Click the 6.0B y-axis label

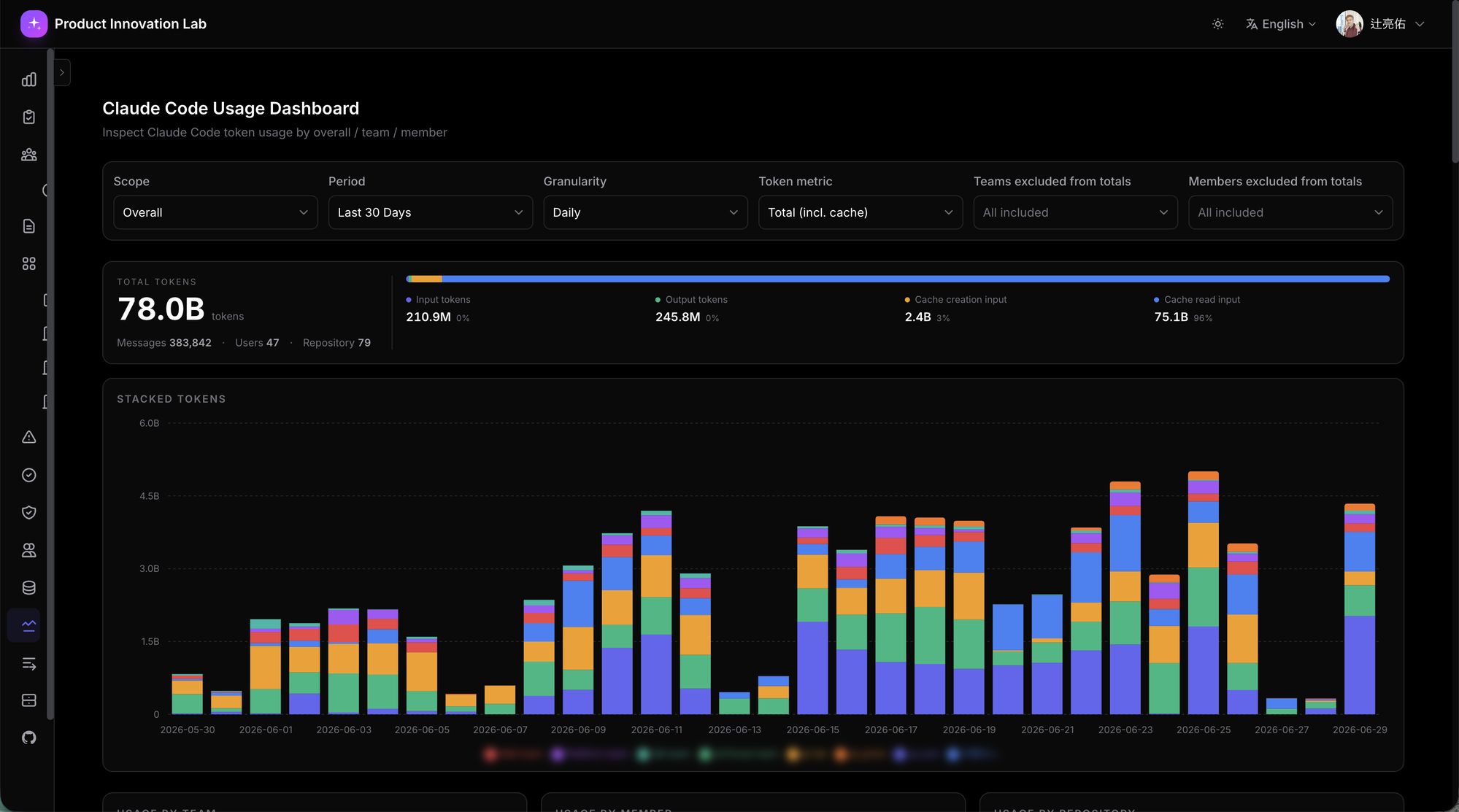coord(149,423)
